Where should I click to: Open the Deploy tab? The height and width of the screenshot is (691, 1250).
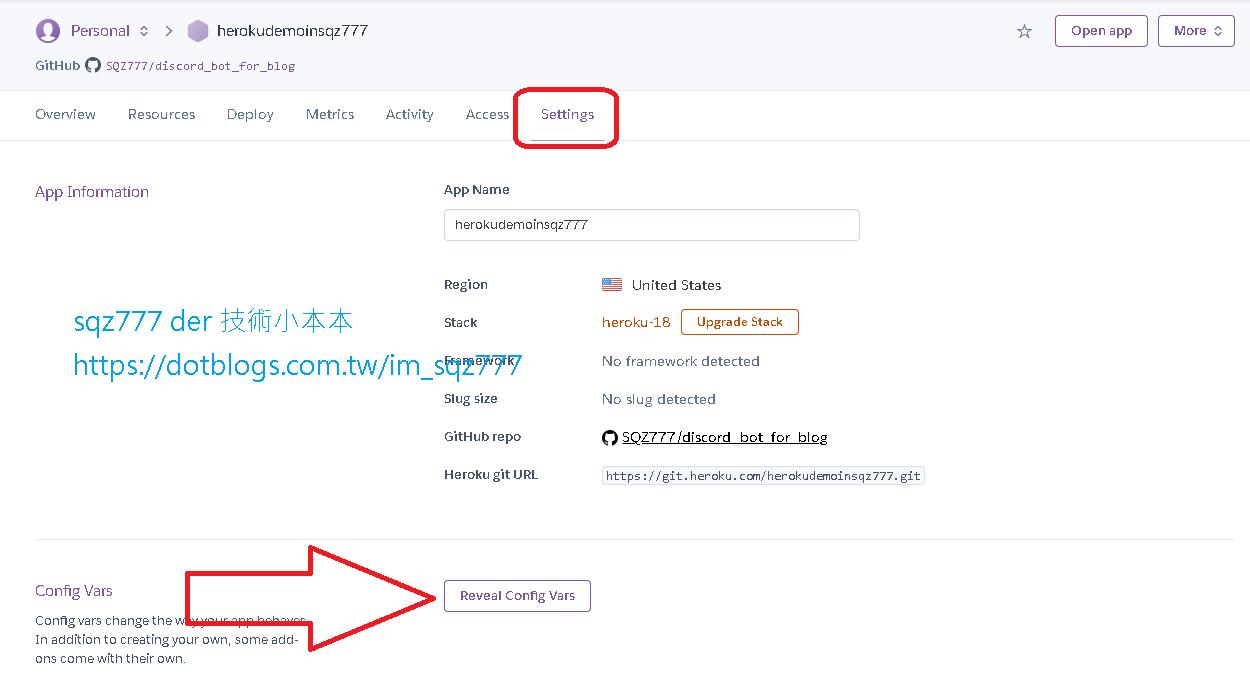(x=250, y=114)
